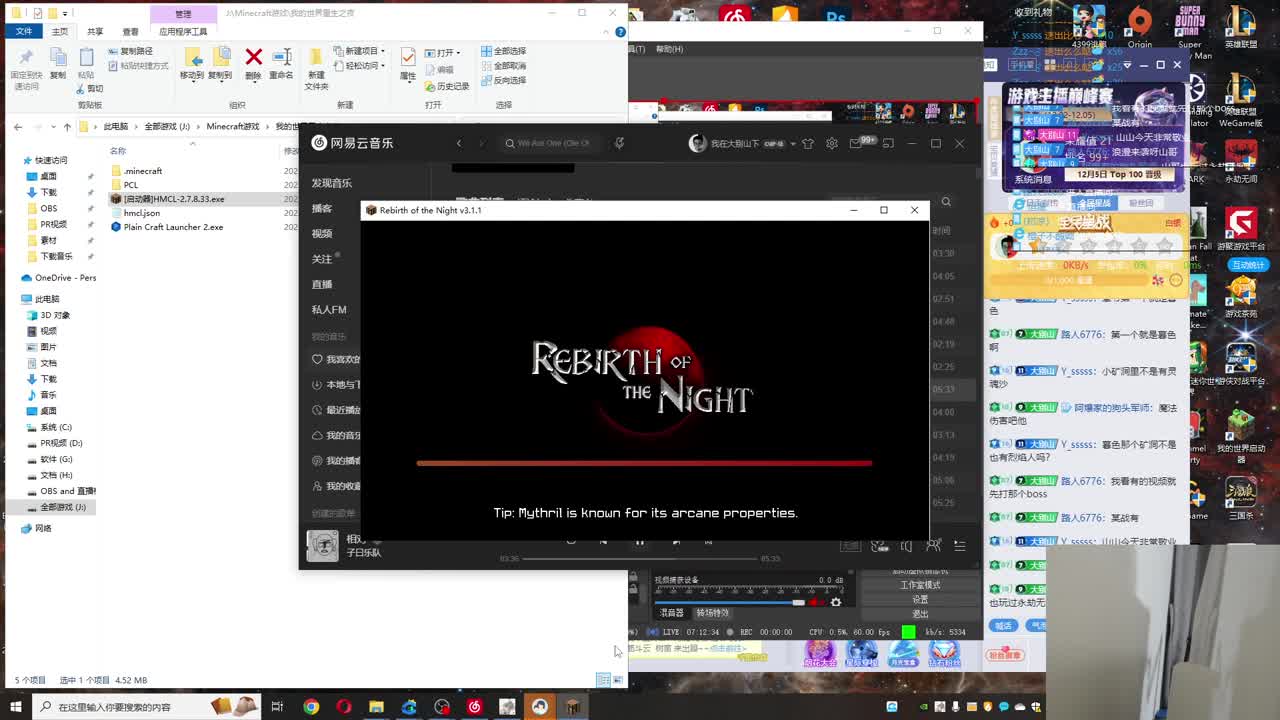Adjust the OBS mixer volume slider

(x=731, y=602)
